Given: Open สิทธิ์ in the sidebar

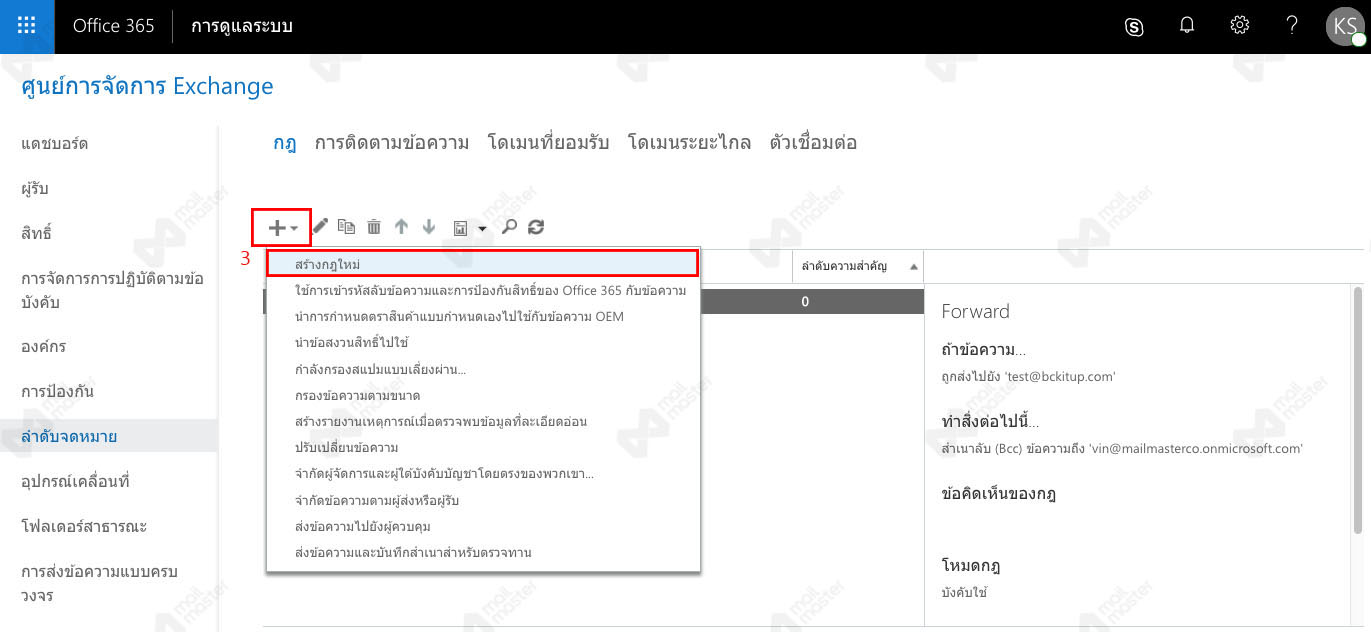Looking at the screenshot, I should pyautogui.click(x=36, y=234).
